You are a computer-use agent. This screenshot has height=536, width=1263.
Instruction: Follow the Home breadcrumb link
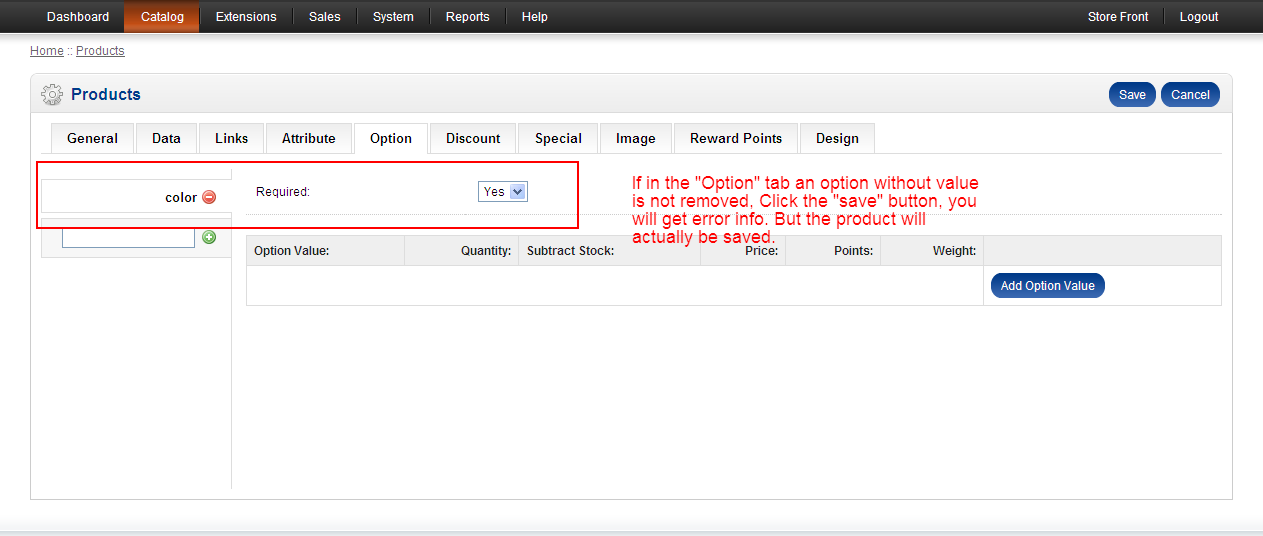pos(47,51)
